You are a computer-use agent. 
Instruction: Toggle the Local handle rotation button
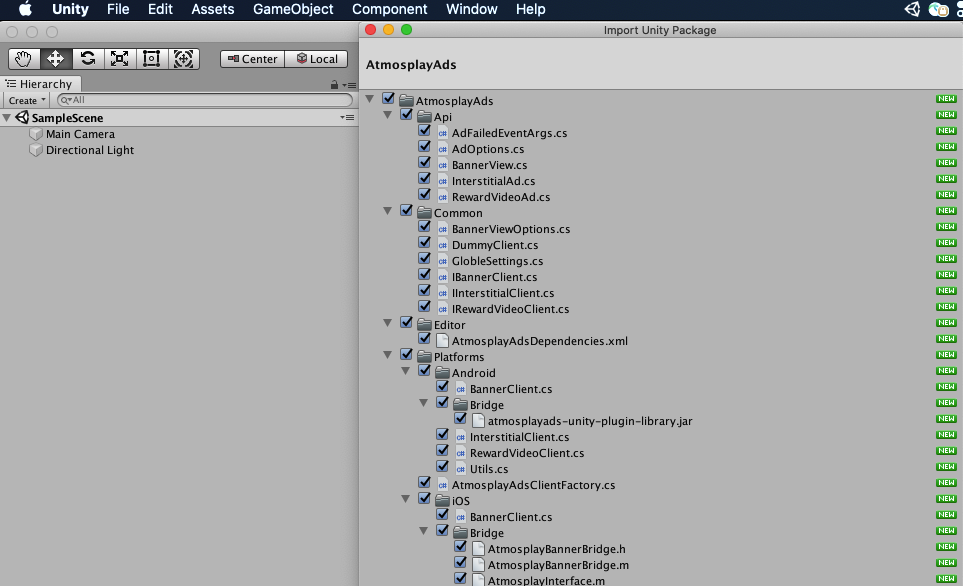coord(317,59)
